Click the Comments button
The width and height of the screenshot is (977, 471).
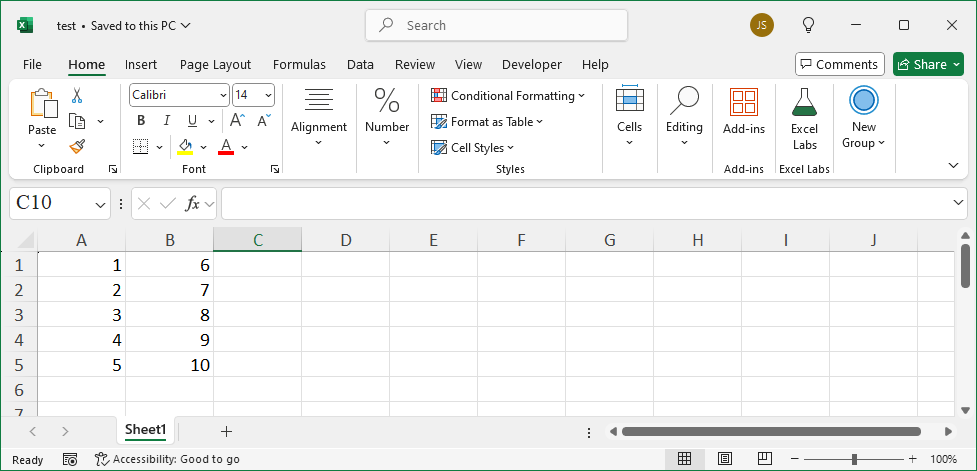pyautogui.click(x=840, y=64)
